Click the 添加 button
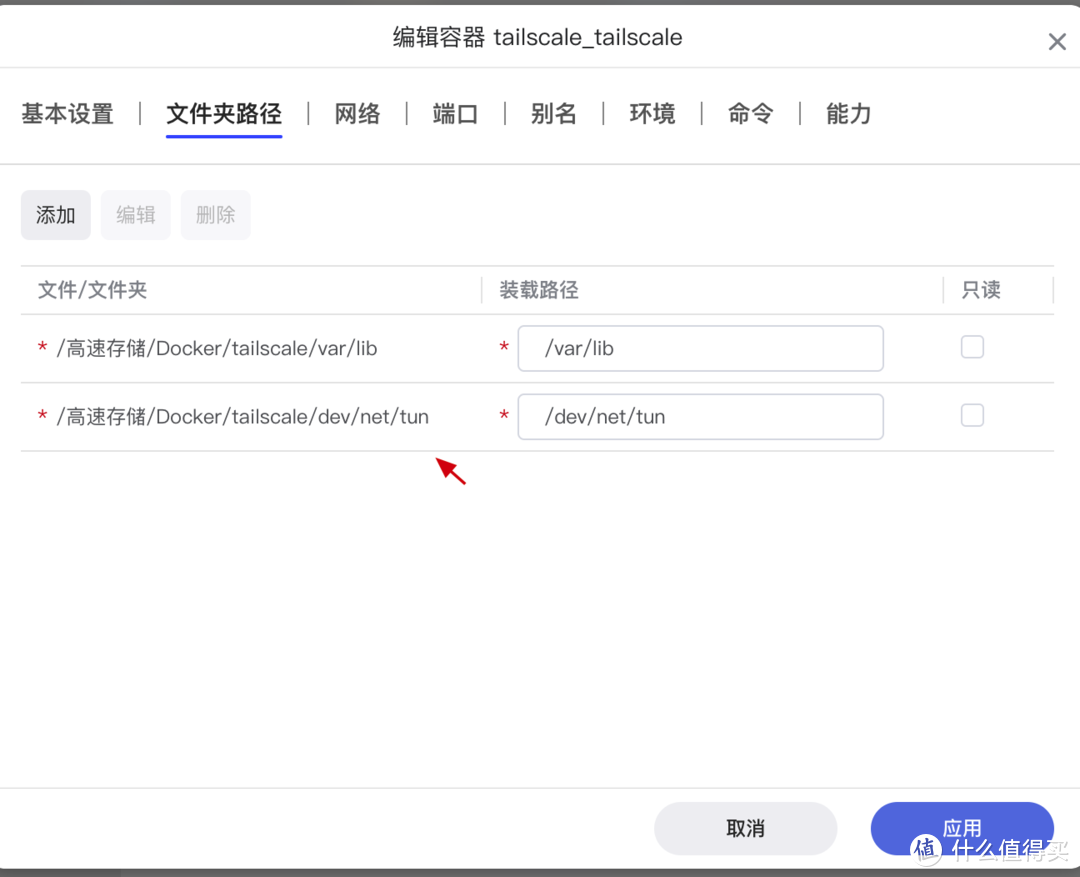 (x=56, y=215)
